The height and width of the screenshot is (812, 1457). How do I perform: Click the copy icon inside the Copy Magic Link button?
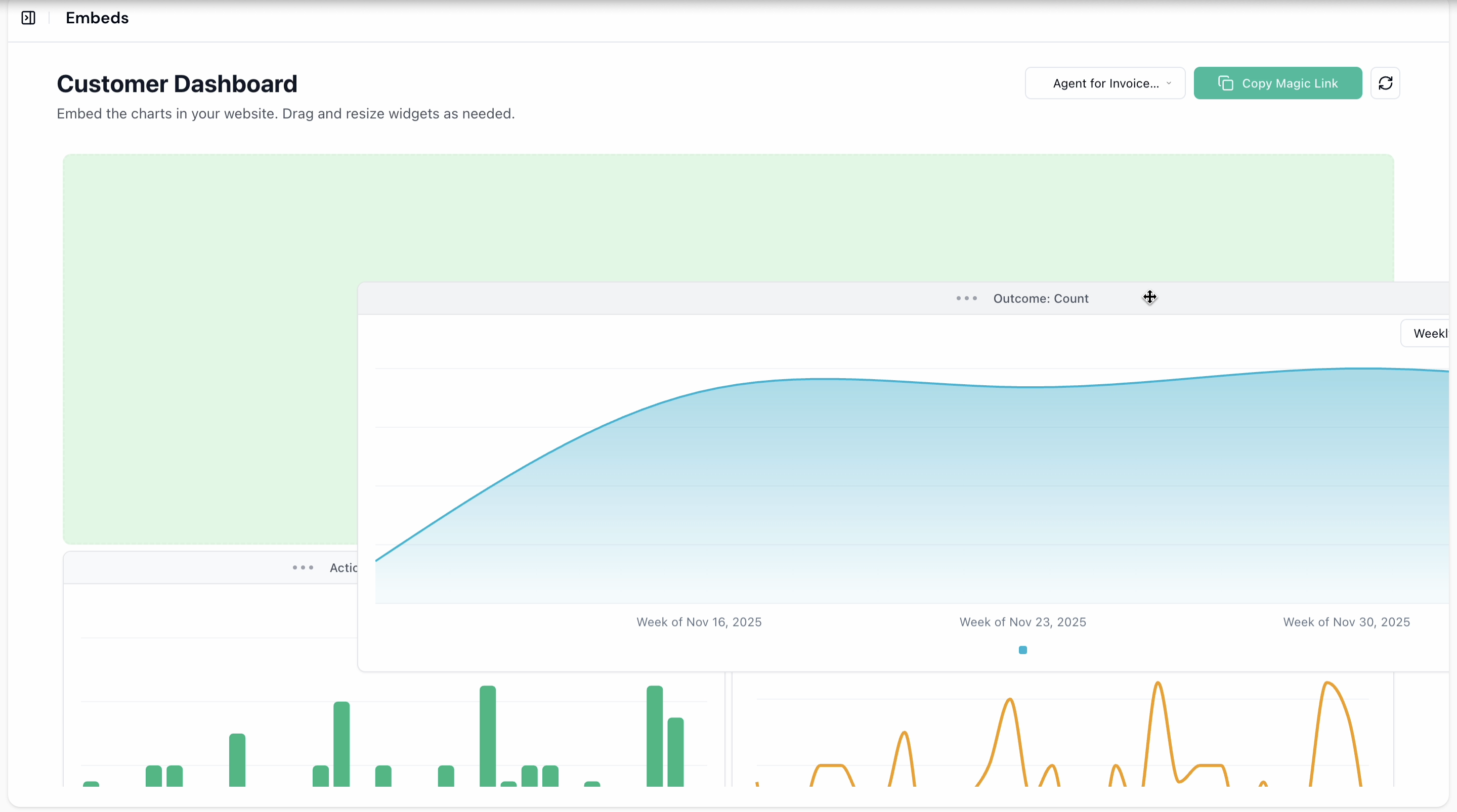coord(1226,82)
